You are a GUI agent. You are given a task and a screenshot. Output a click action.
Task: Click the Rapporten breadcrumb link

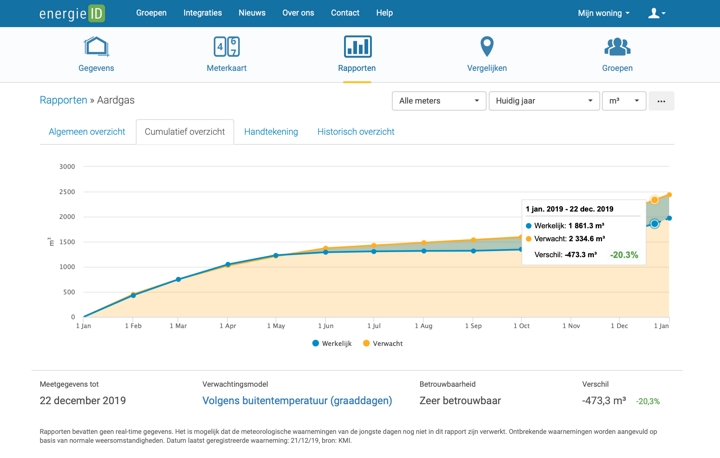(63, 100)
